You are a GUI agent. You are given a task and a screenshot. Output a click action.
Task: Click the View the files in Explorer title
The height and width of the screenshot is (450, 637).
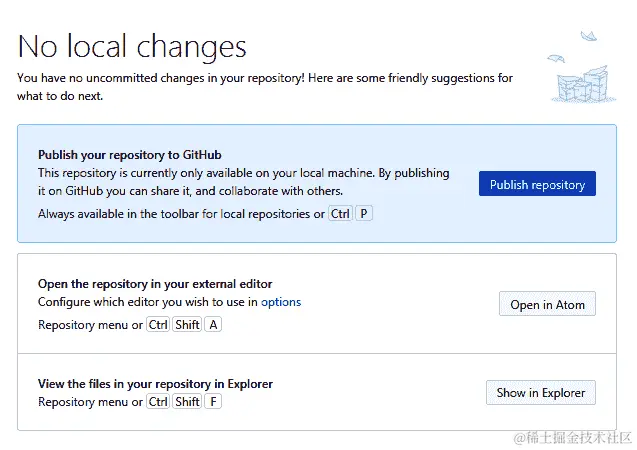click(155, 384)
